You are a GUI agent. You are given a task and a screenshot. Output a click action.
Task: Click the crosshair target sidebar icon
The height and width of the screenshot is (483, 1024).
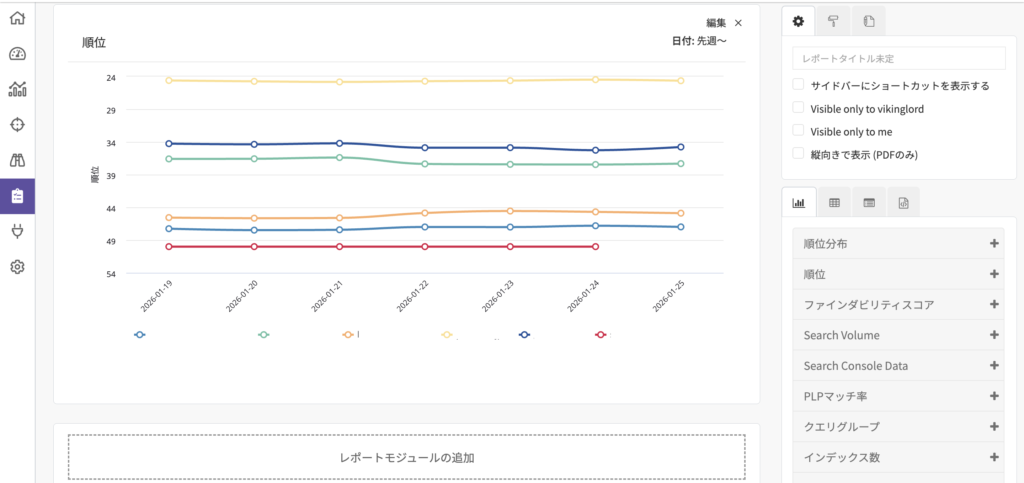17,124
